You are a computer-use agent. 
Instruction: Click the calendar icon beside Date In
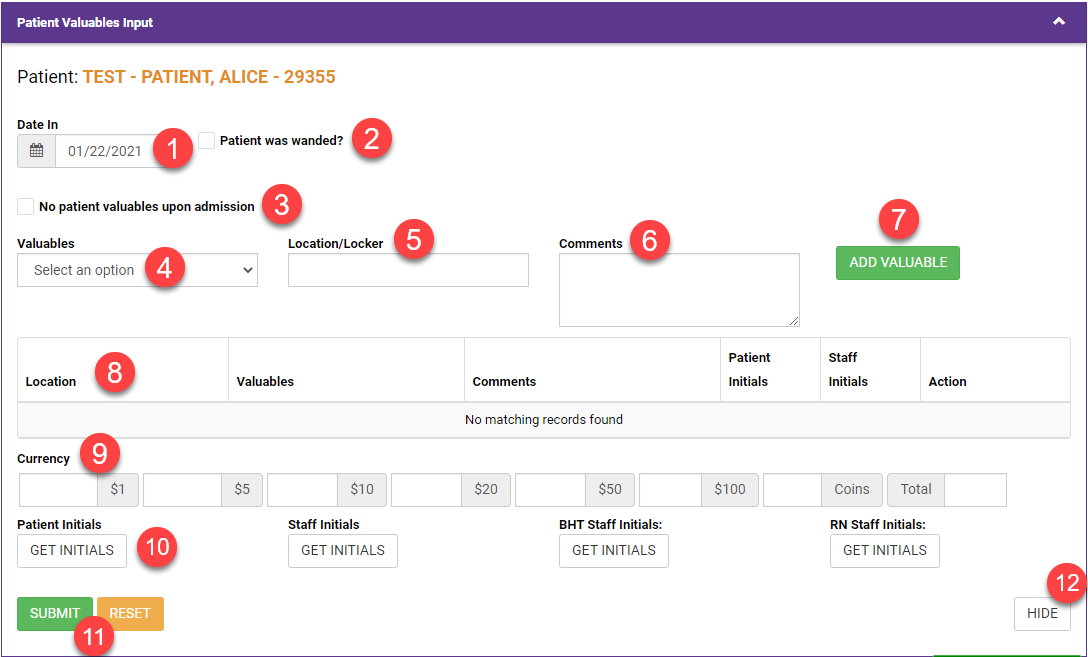click(x=36, y=151)
